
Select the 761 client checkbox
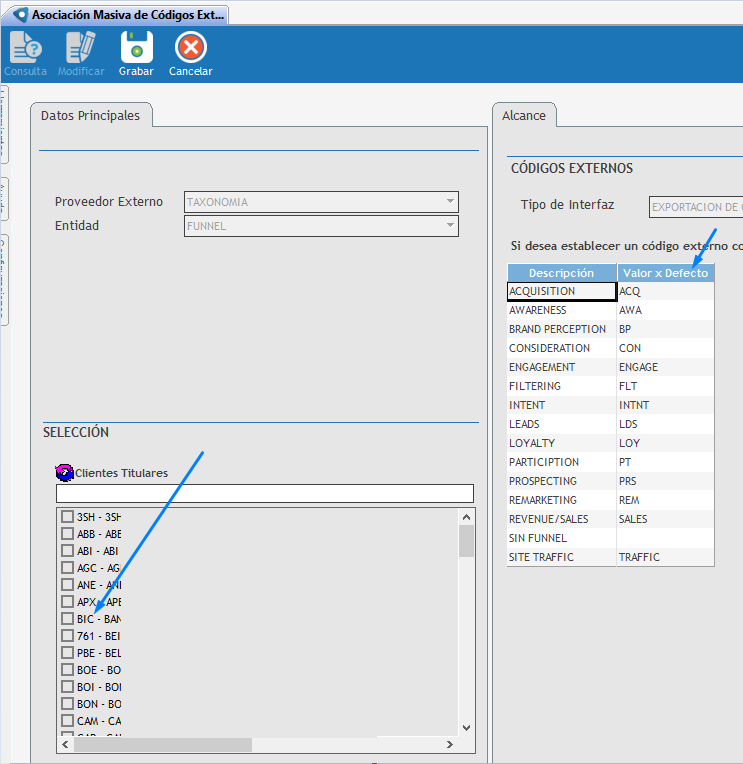click(68, 636)
